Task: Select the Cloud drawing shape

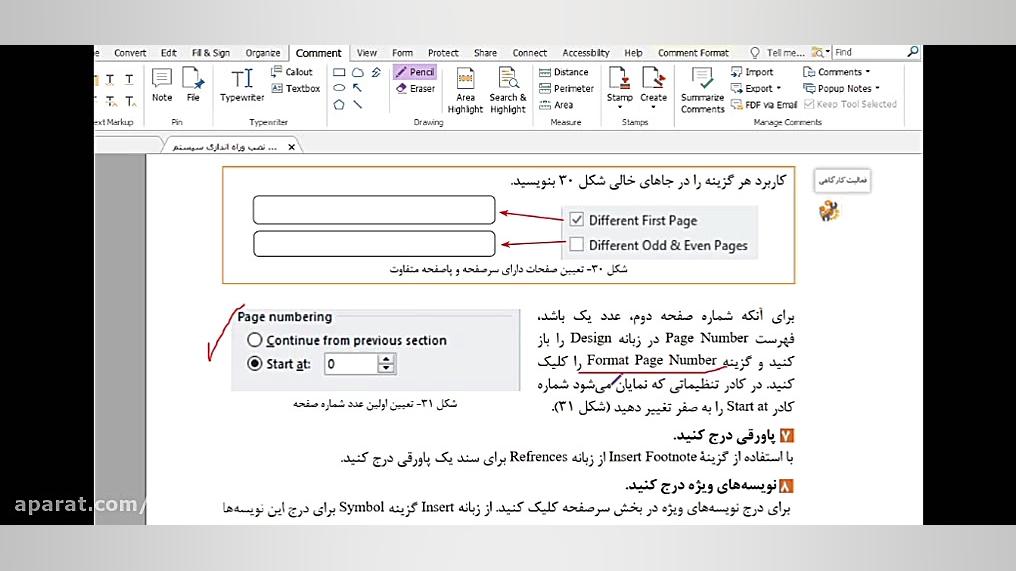Action: coord(358,73)
